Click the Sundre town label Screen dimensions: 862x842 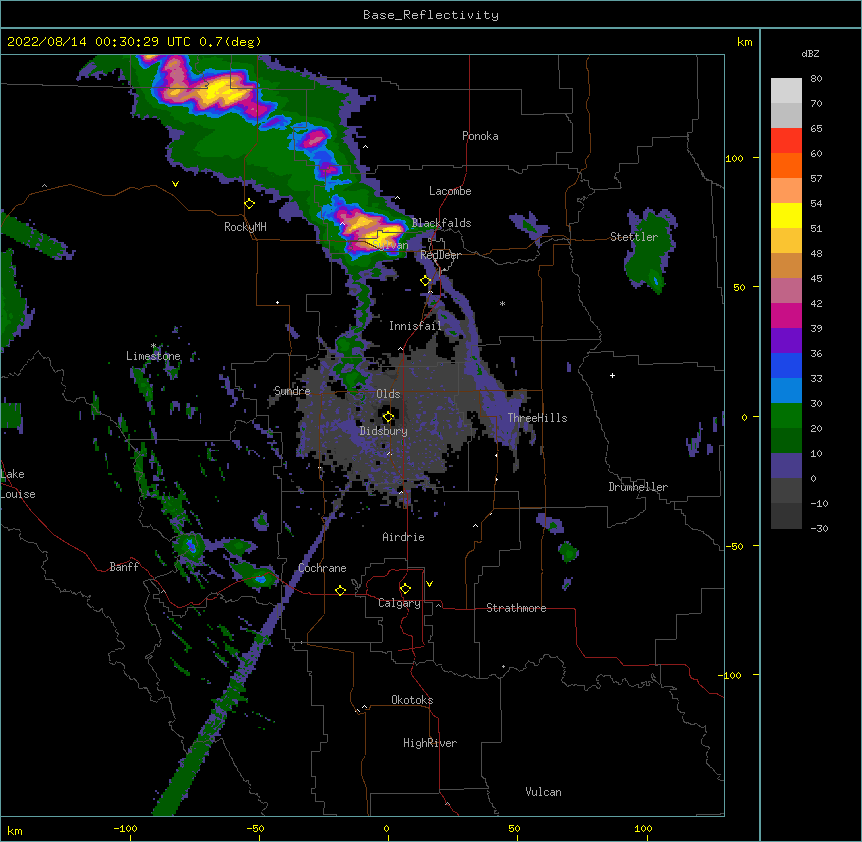[x=292, y=391]
